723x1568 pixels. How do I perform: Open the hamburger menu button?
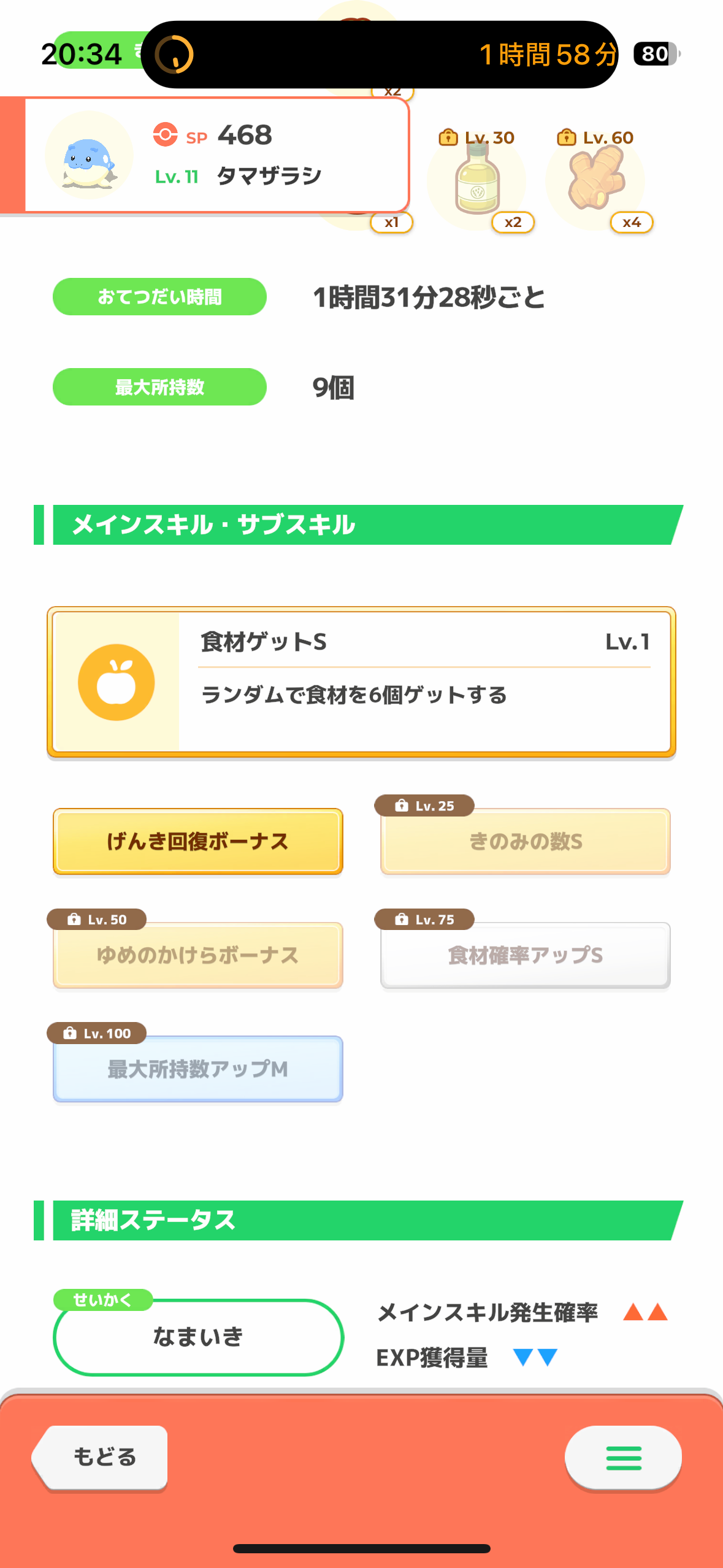pyautogui.click(x=623, y=1458)
